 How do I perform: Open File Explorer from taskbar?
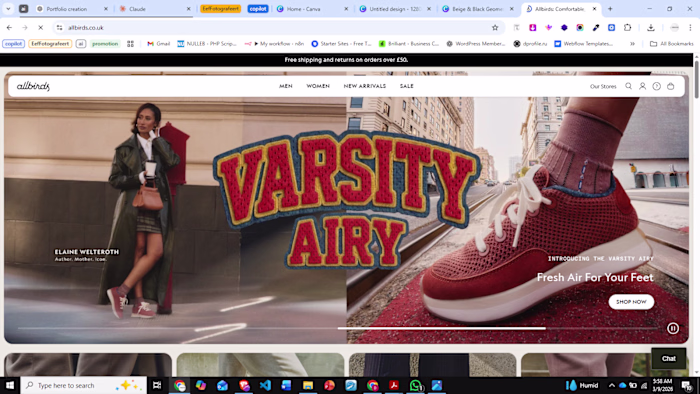[308, 385]
